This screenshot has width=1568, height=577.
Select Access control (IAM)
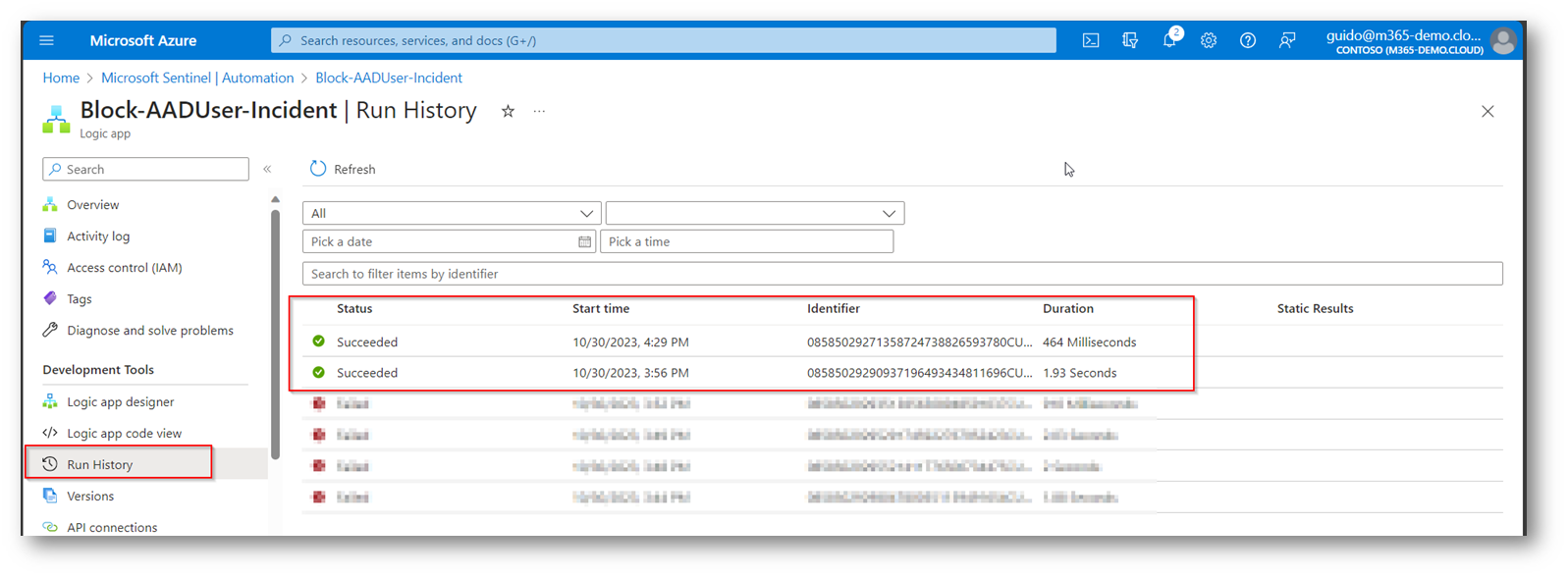pyautogui.click(x=125, y=267)
